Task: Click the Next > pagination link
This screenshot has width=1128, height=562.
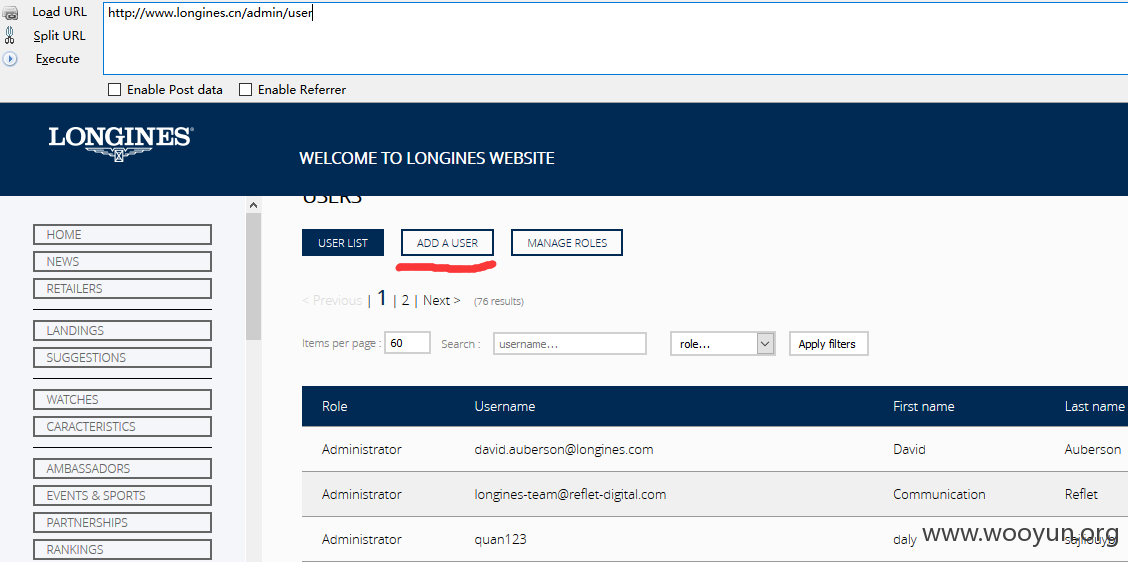Action: [442, 300]
